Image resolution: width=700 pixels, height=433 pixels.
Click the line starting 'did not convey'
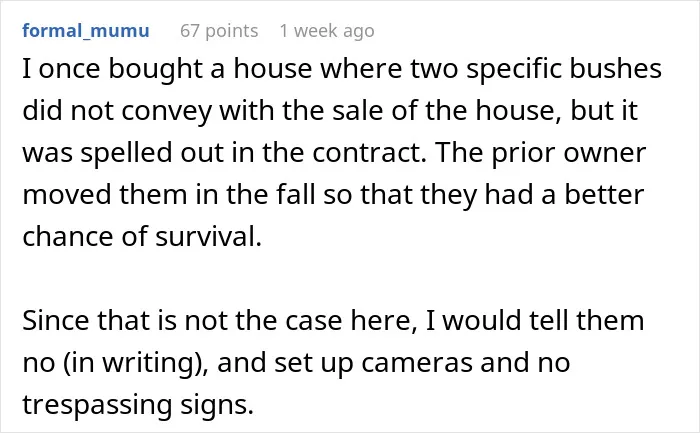pos(330,111)
